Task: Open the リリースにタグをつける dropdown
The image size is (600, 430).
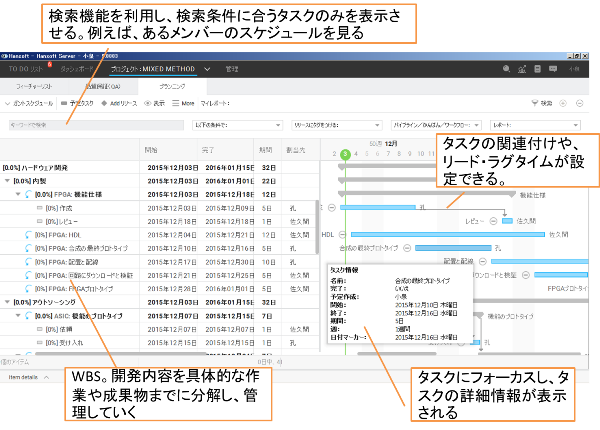Action: click(x=337, y=125)
